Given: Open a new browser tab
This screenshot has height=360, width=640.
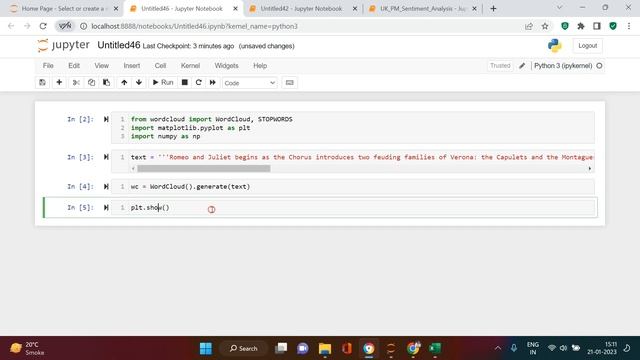Looking at the screenshot, I should click(493, 9).
